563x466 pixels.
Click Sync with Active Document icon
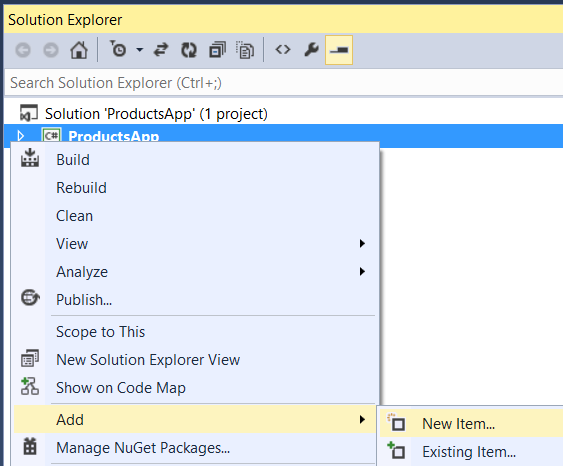pyautogui.click(x=161, y=50)
